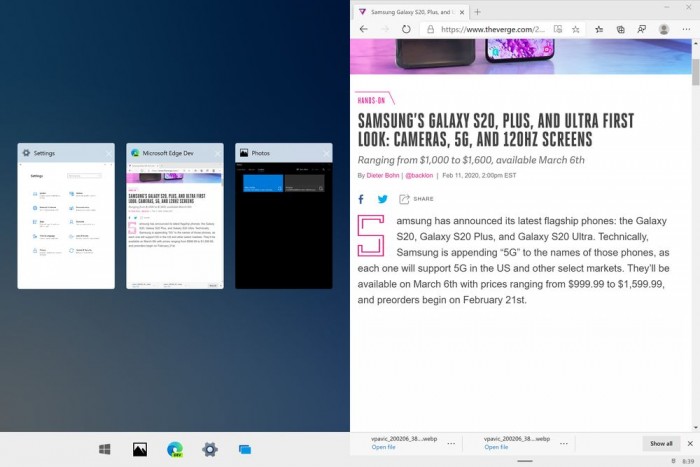Click the user profile avatar in Edge
Image resolution: width=700 pixels, height=467 pixels.
coord(664,30)
